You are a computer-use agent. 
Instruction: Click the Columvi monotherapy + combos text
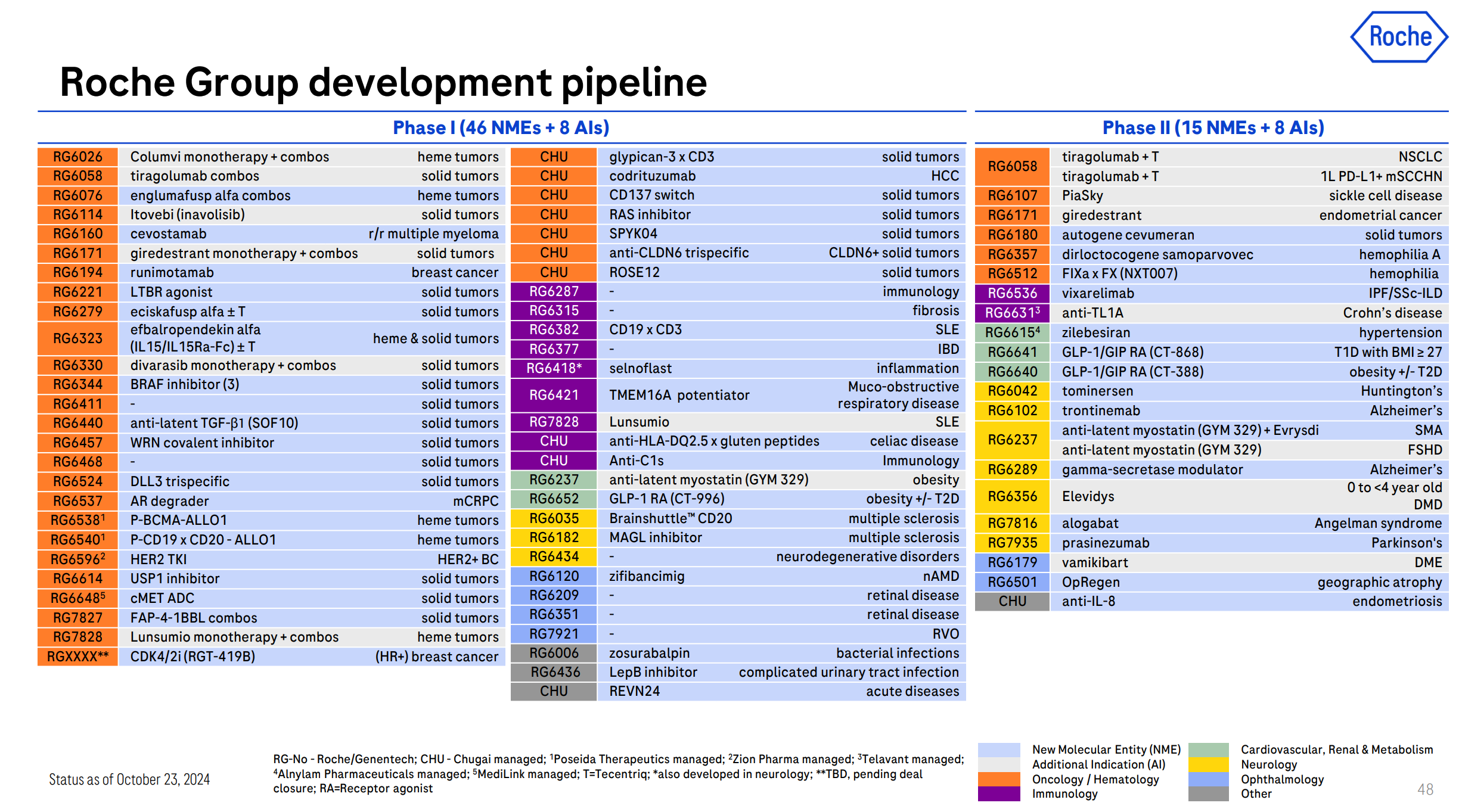pyautogui.click(x=229, y=157)
